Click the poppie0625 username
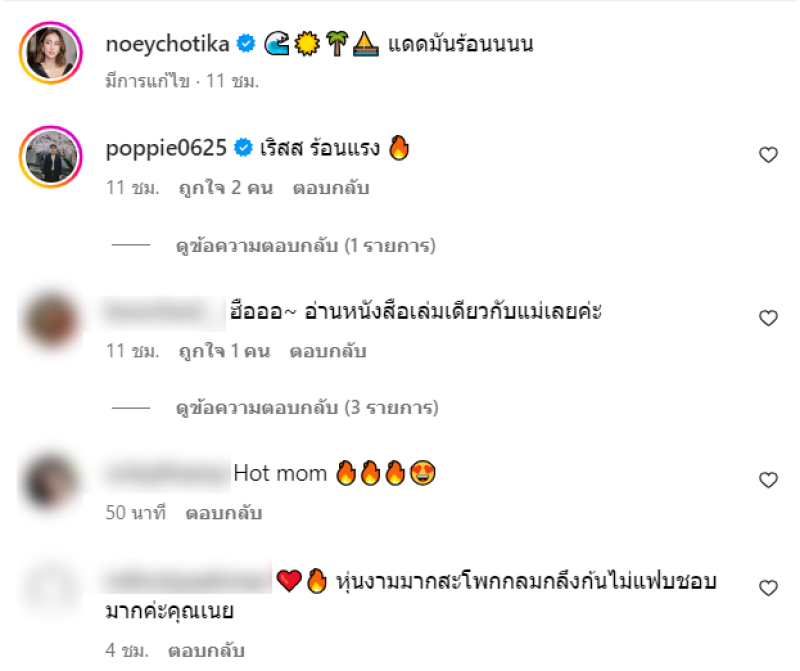 click(x=166, y=148)
